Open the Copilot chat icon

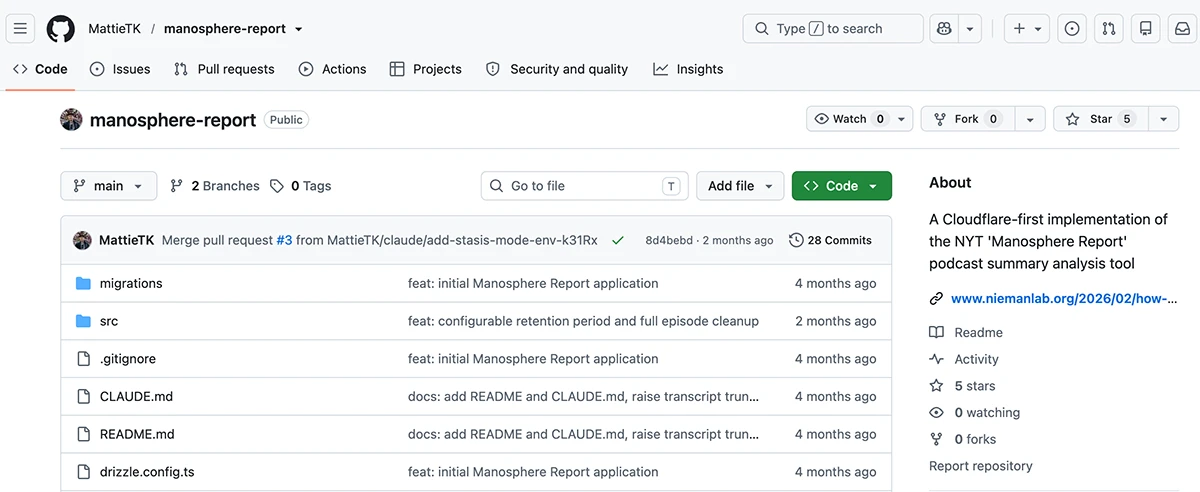click(944, 29)
